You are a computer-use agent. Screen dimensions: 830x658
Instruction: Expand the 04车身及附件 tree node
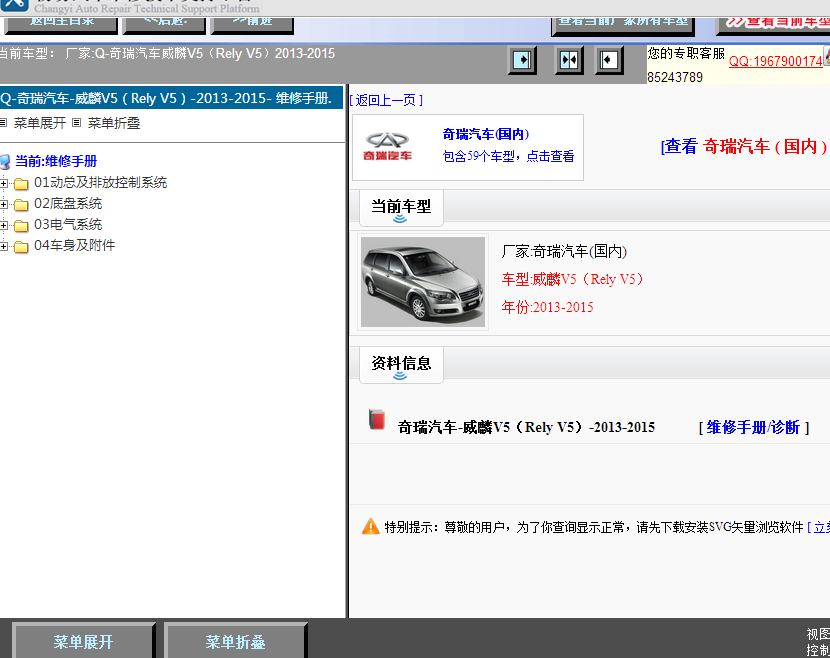[x=4, y=246]
